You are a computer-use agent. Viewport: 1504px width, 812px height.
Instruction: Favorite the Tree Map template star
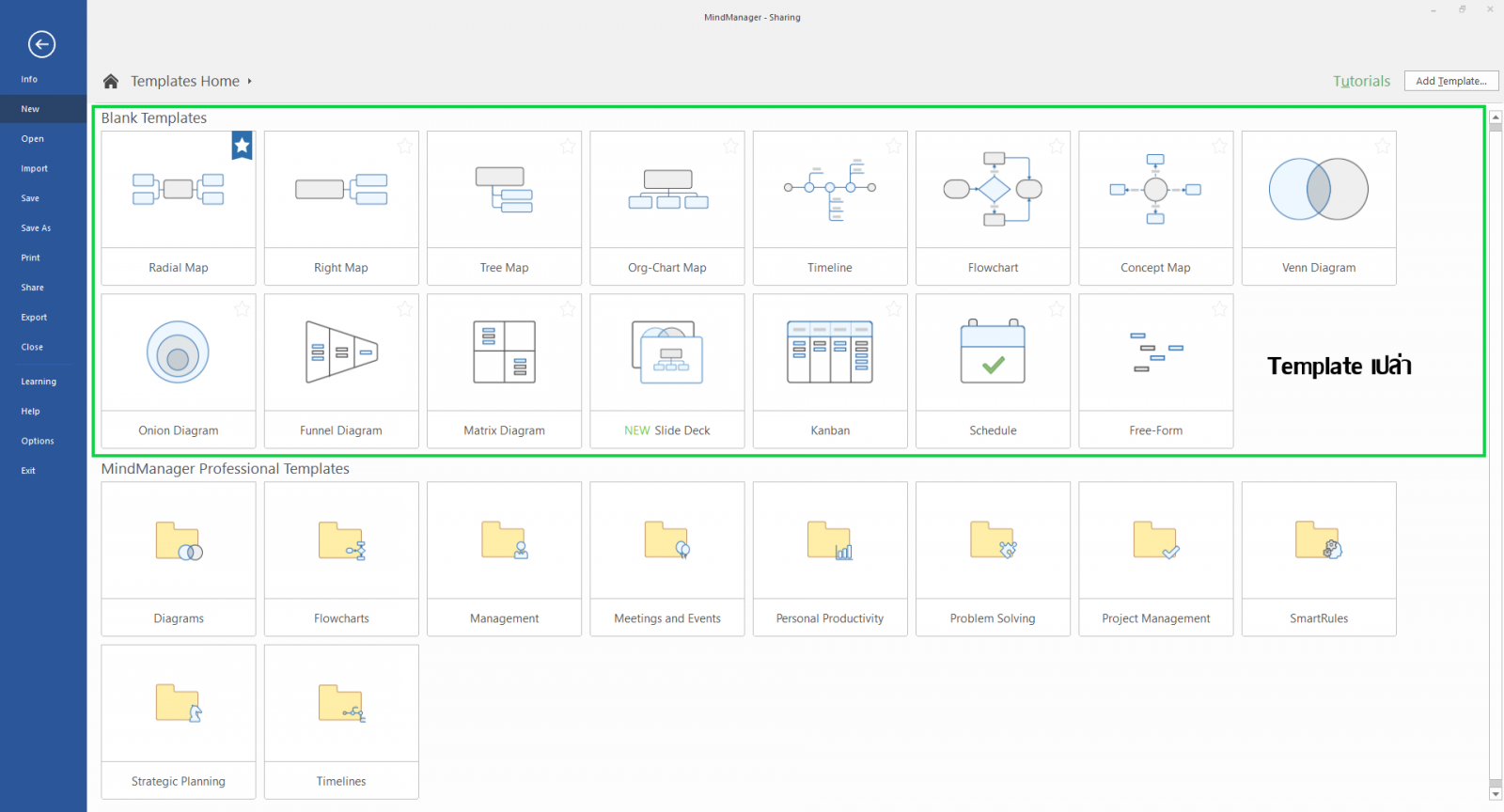click(568, 146)
